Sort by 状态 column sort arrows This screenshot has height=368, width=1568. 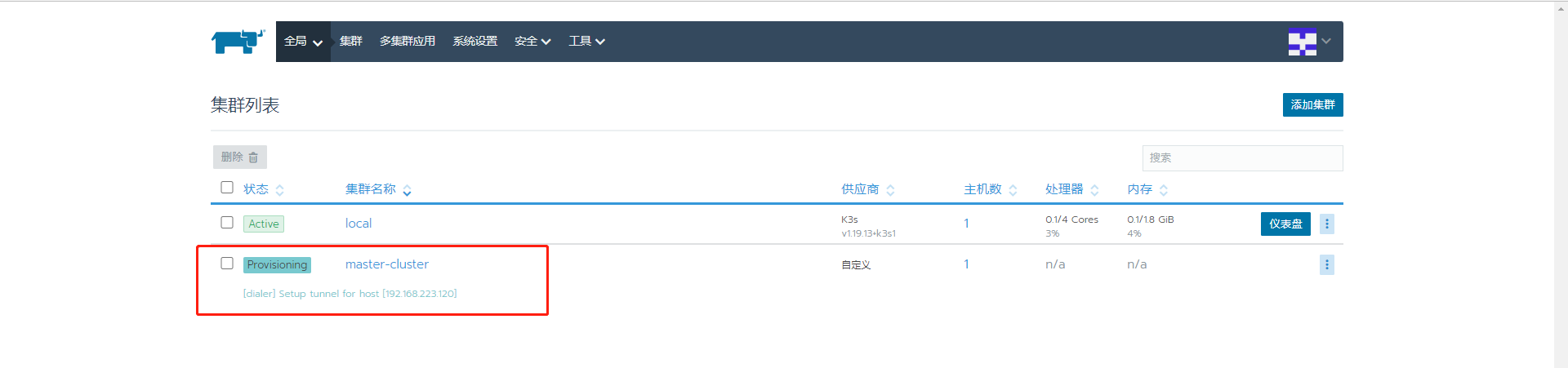(279, 190)
